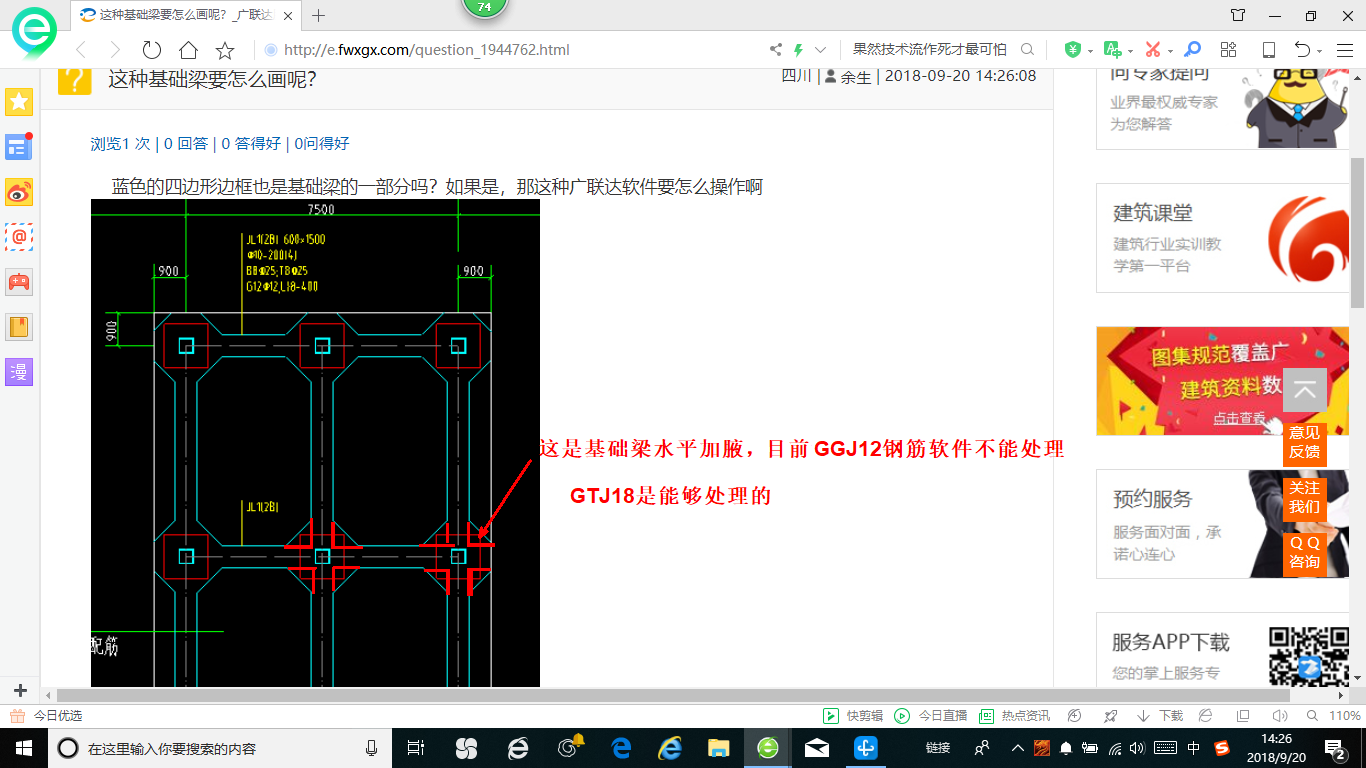Open the yellow star favorites sidebar icon
This screenshot has height=768, width=1366.
19,102
